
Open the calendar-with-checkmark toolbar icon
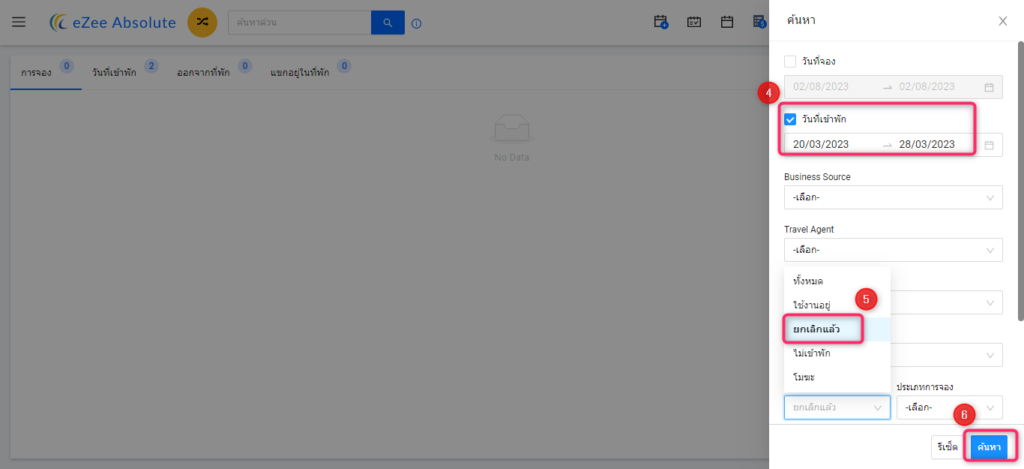[x=694, y=22]
